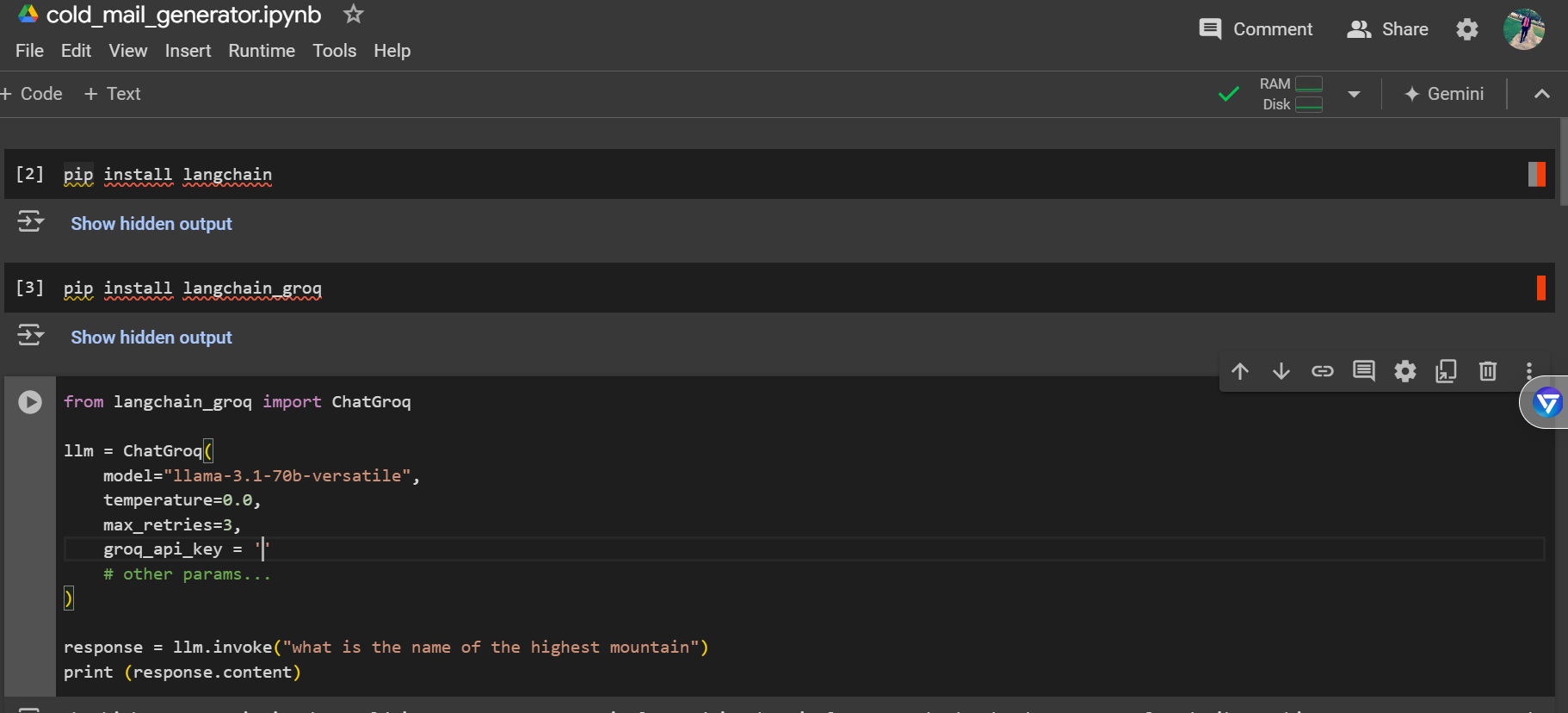This screenshot has height=713, width=1568.
Task: Run the ChatGroq code cell
Action: [30, 402]
